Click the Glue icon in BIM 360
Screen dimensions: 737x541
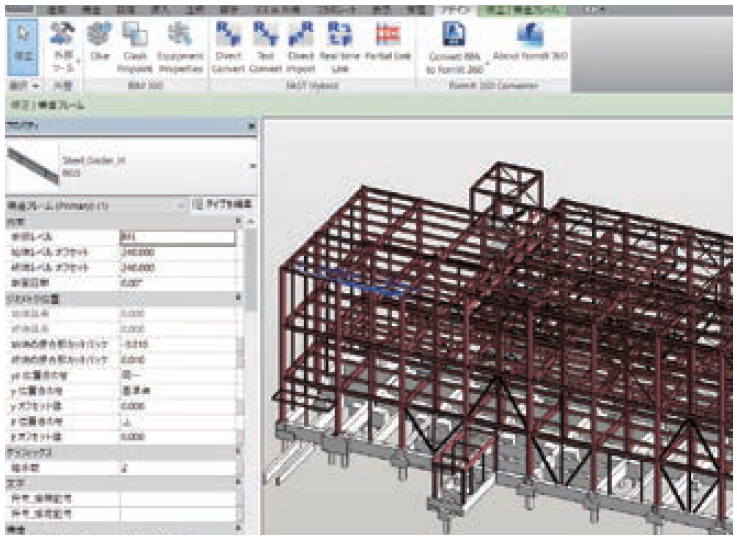click(x=98, y=42)
